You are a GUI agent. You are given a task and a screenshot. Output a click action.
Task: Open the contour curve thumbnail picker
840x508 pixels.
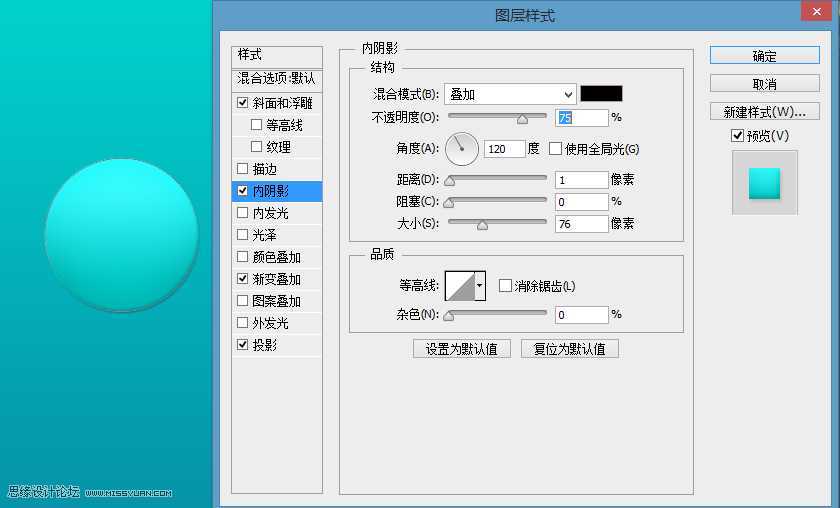460,286
